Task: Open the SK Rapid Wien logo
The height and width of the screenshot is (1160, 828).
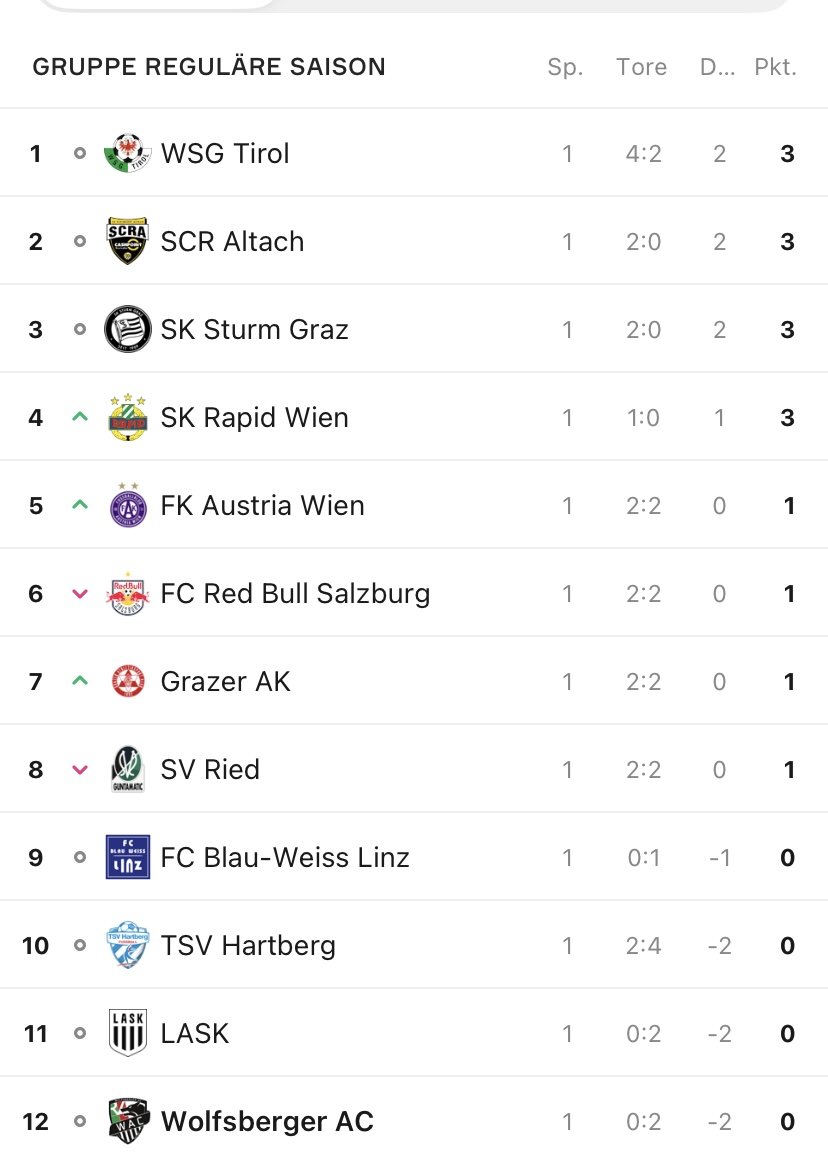Action: point(128,417)
